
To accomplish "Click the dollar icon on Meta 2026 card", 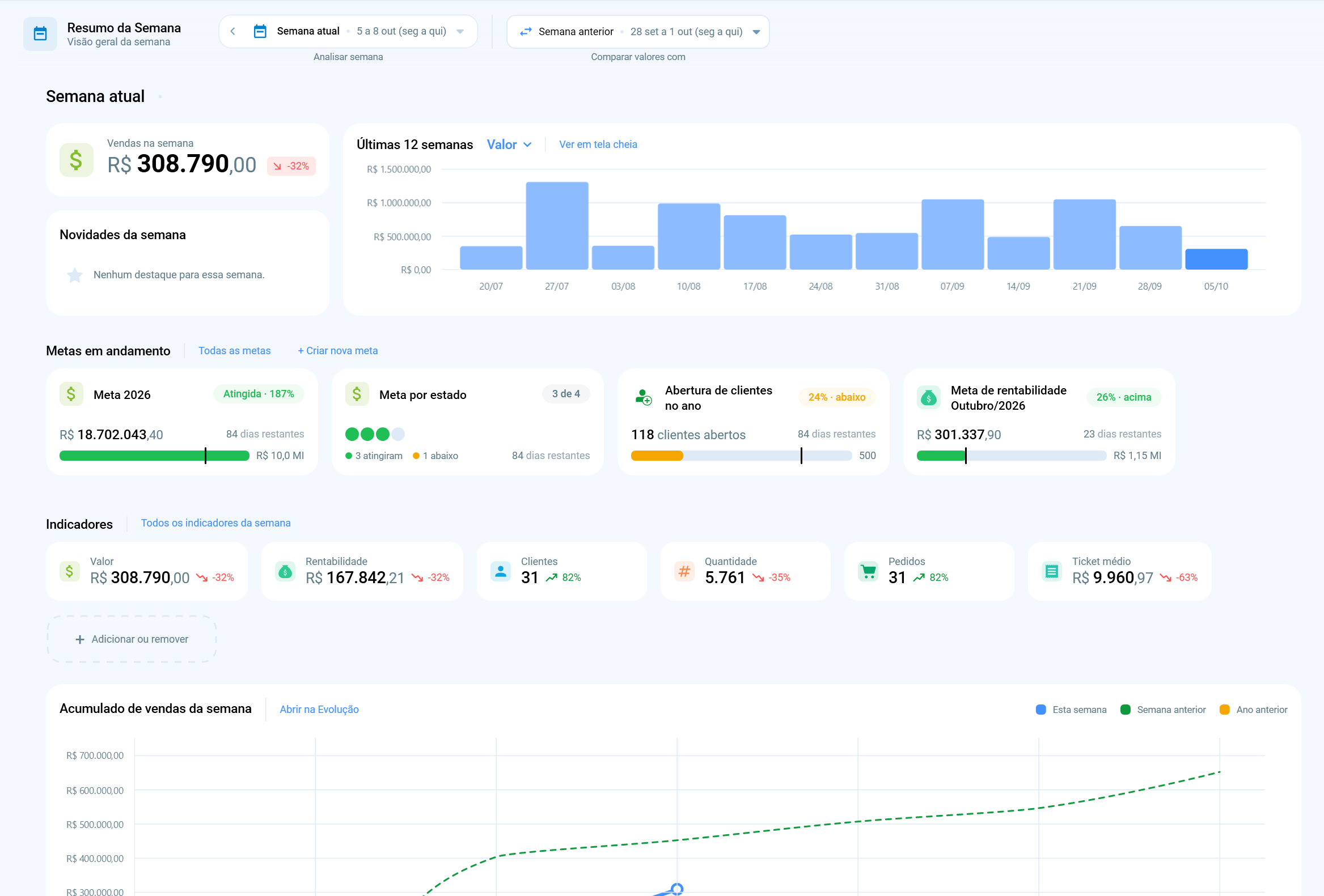I will coord(71,394).
